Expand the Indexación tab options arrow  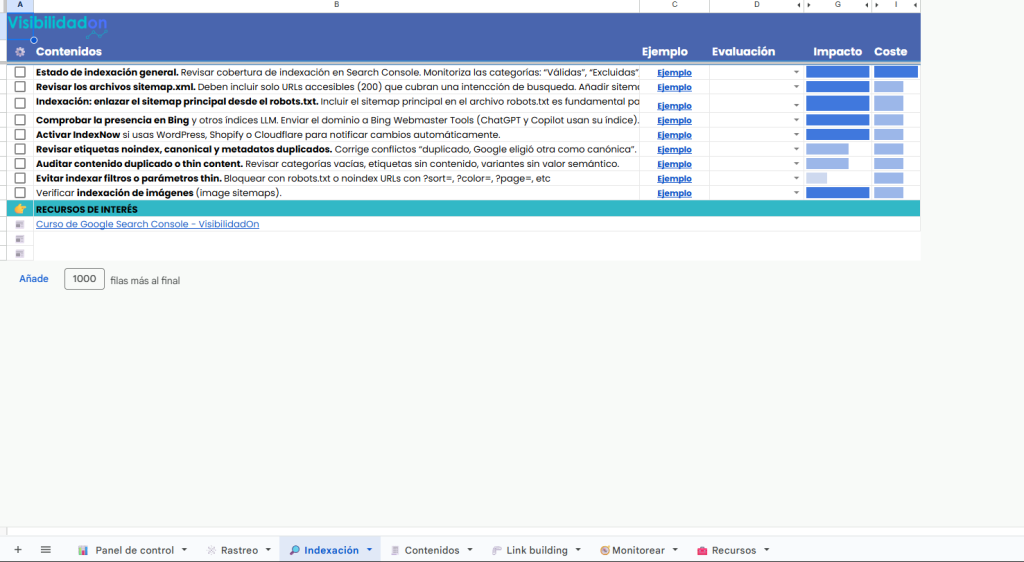[x=369, y=550]
